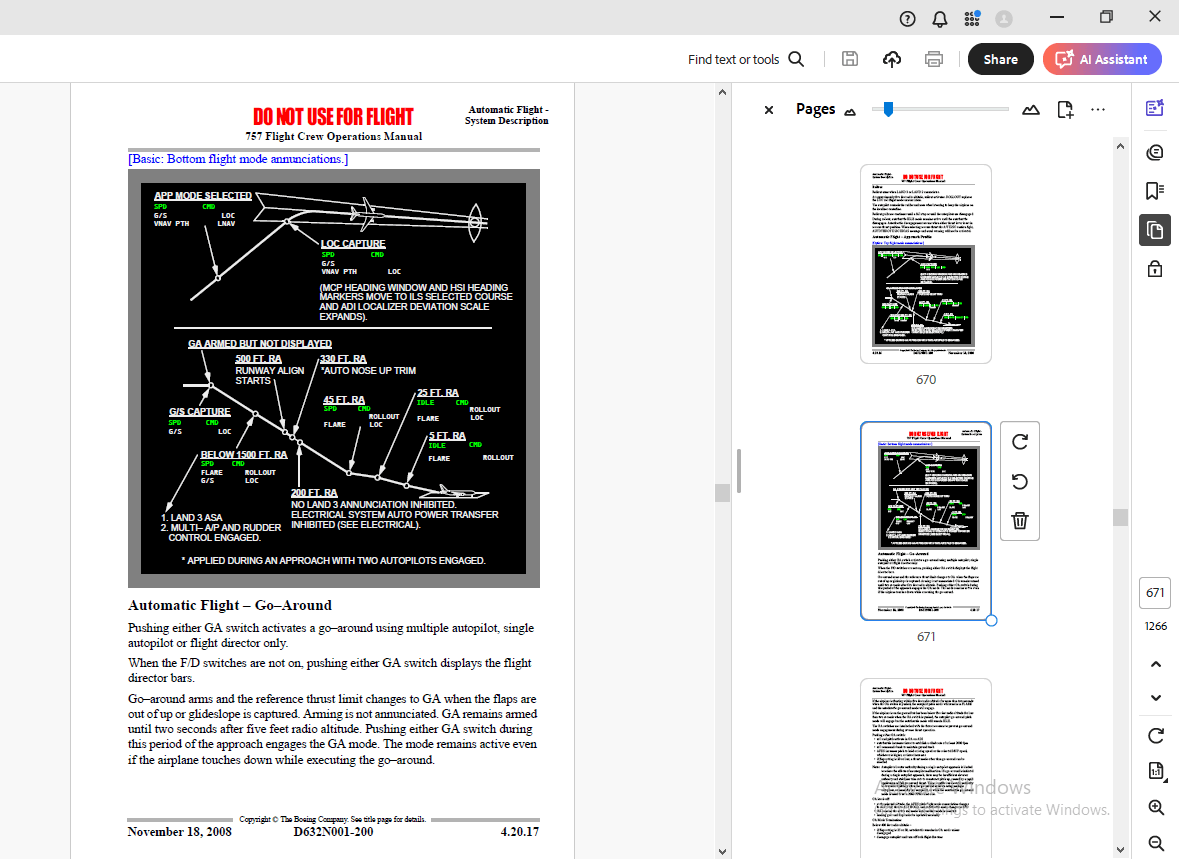Insert a new page into the document
The image size is (1179, 859).
(1065, 108)
